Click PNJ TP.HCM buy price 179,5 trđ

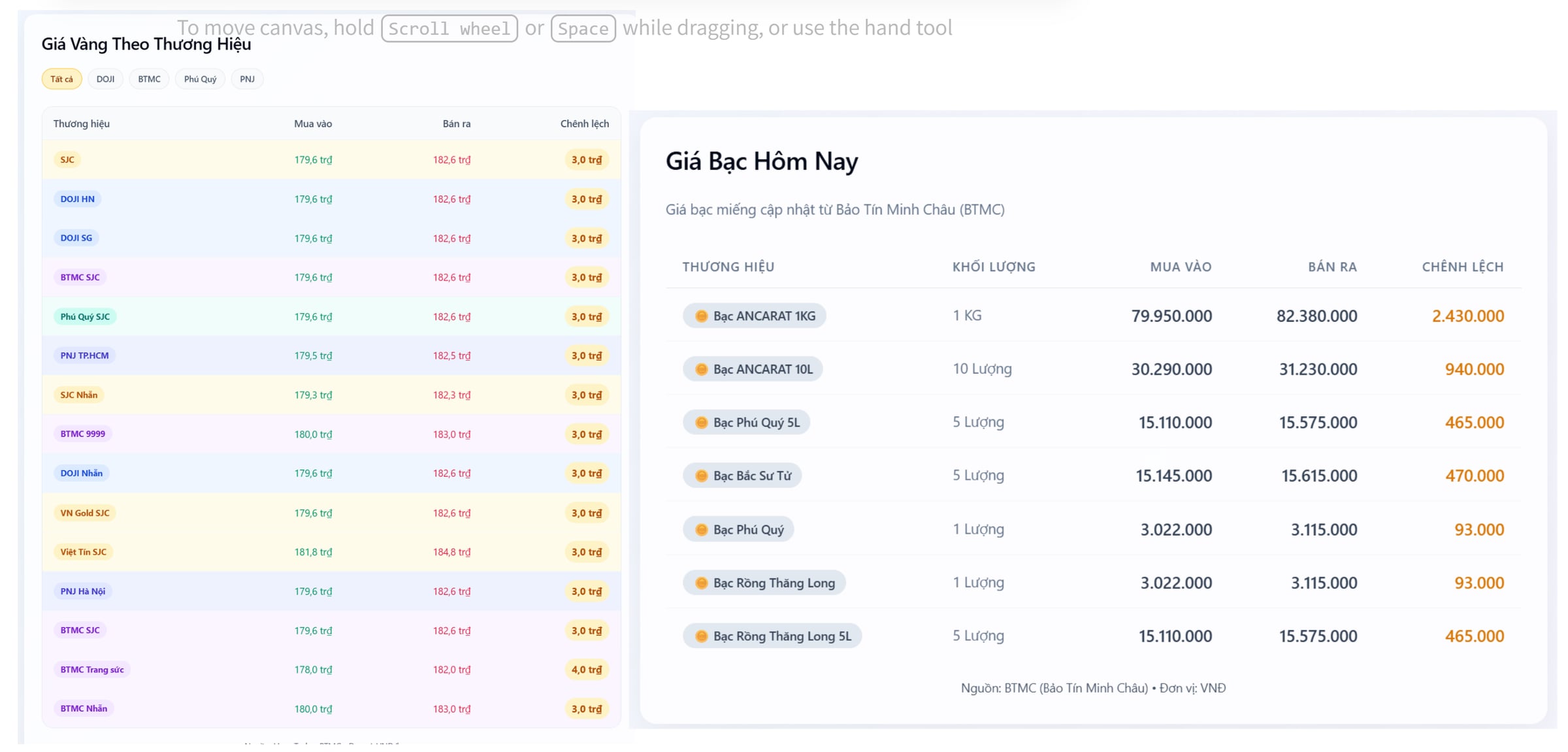point(313,355)
